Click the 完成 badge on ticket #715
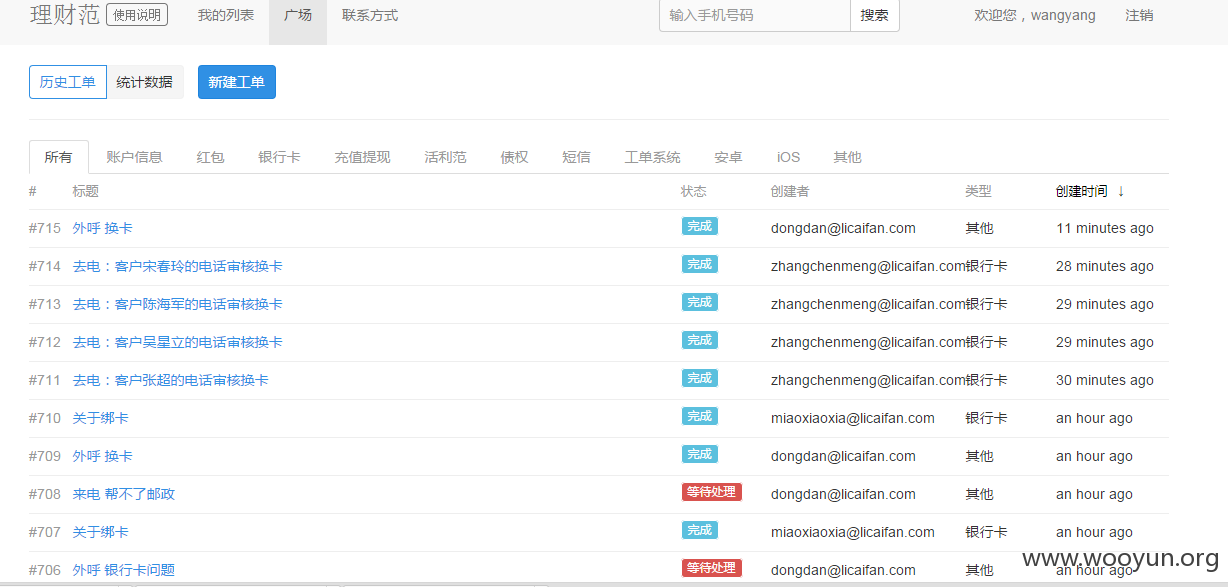 tap(700, 226)
